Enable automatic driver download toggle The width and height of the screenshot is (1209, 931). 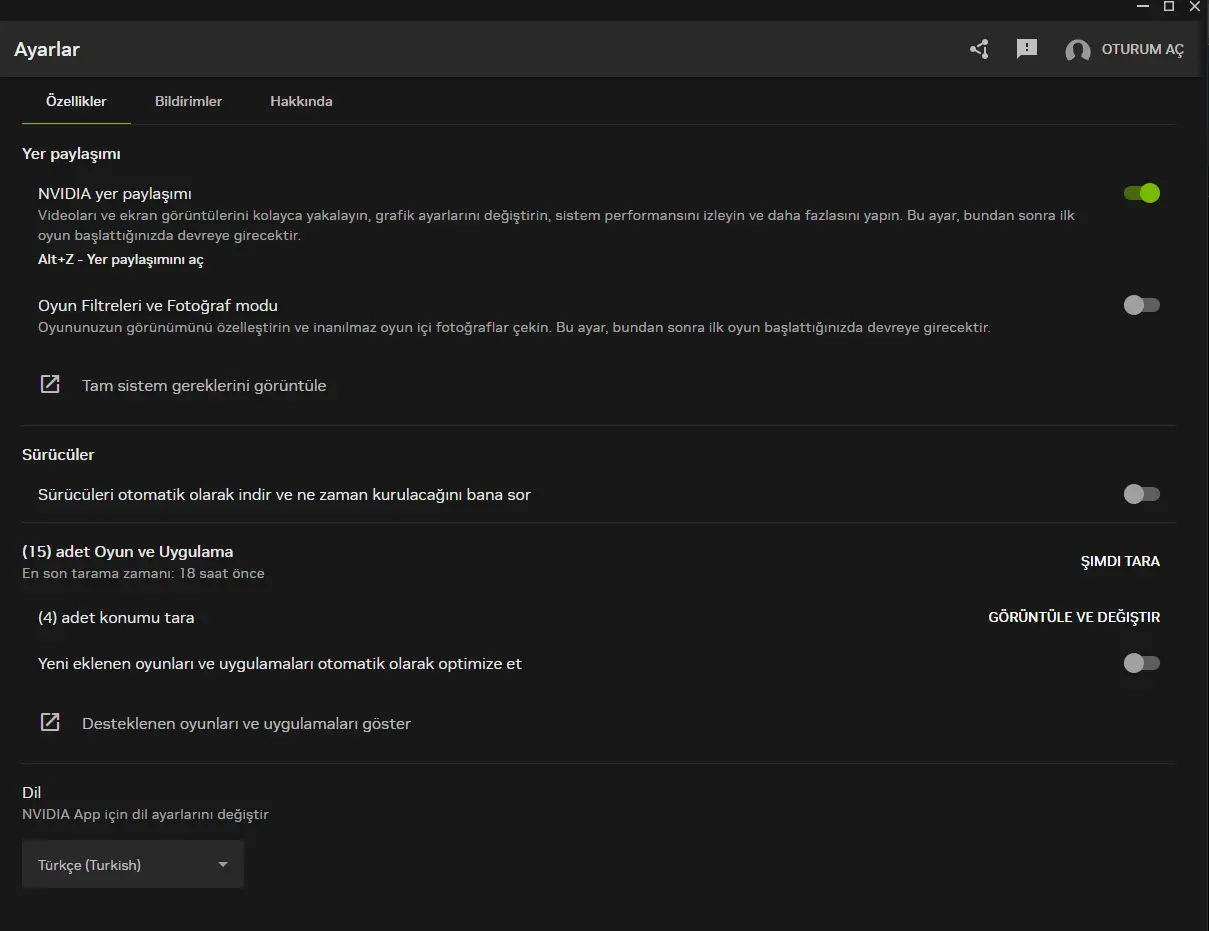point(1142,493)
